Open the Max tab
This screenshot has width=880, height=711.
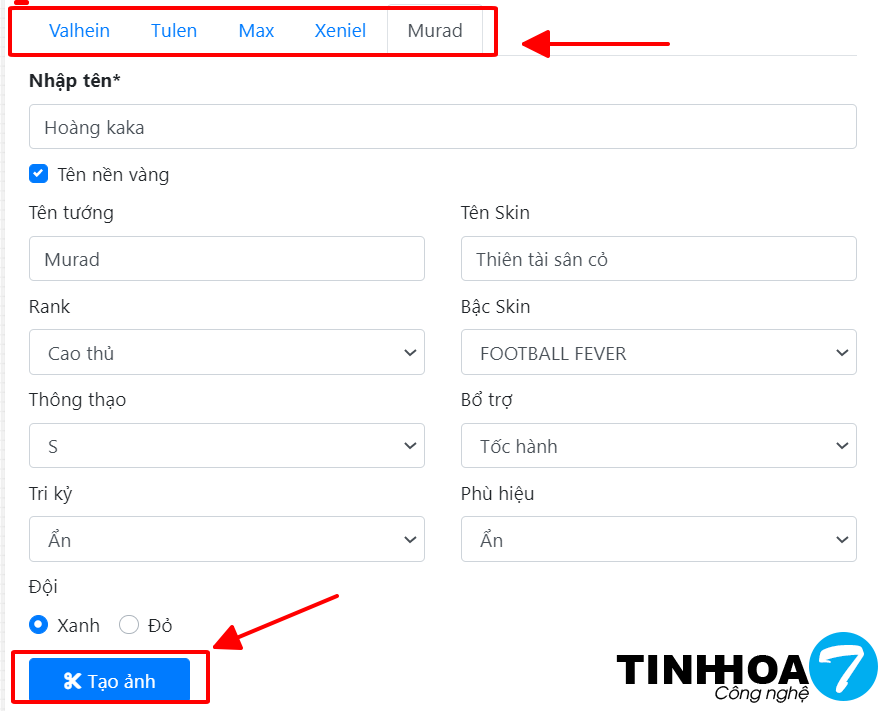[256, 31]
